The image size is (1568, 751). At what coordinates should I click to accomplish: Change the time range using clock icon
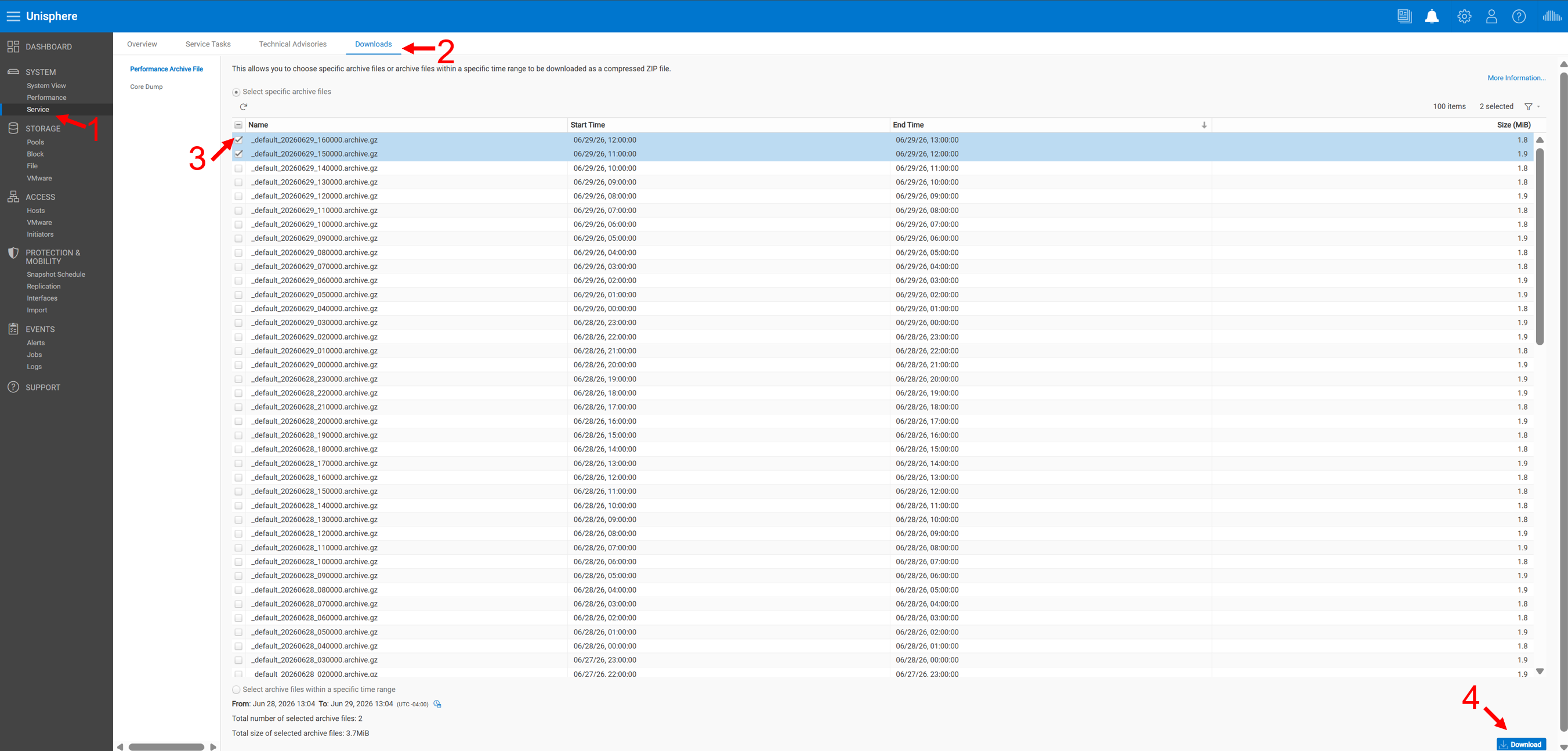pyautogui.click(x=437, y=704)
